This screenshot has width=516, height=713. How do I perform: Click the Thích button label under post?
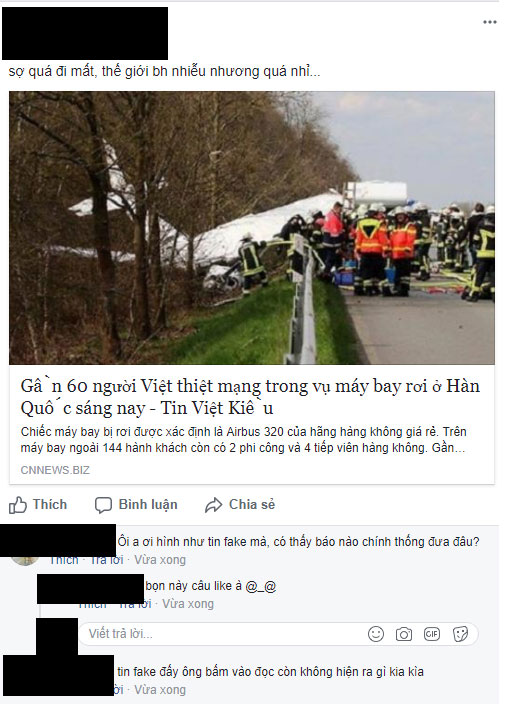50,505
